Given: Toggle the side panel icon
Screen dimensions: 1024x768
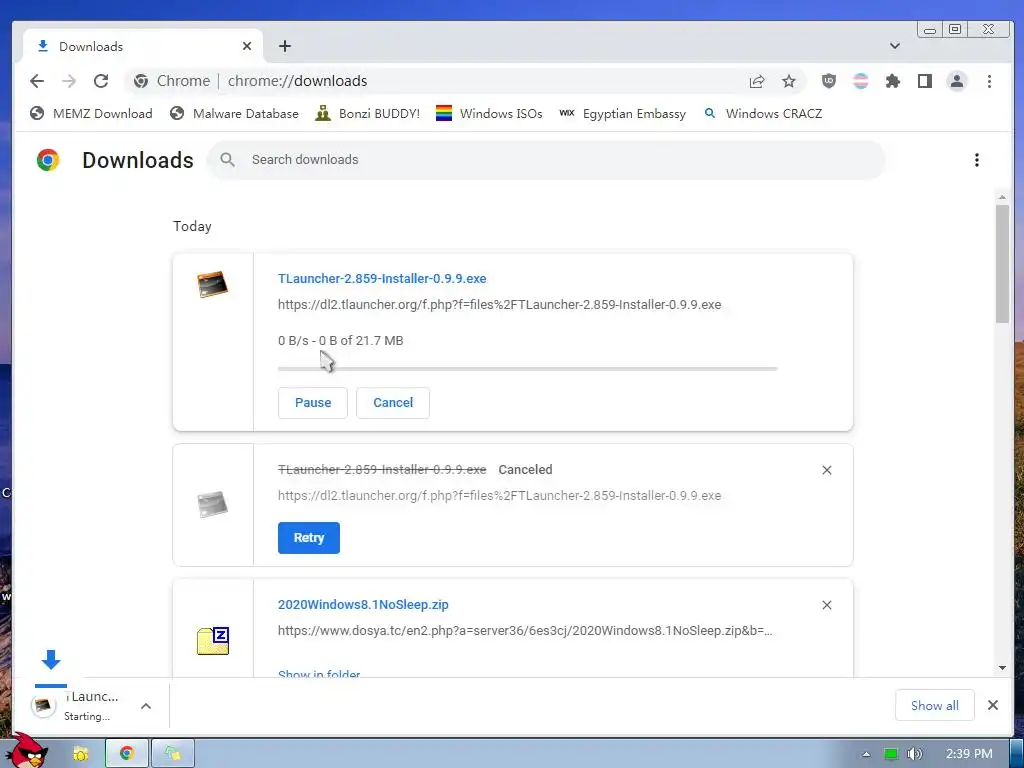Looking at the screenshot, I should [x=925, y=81].
